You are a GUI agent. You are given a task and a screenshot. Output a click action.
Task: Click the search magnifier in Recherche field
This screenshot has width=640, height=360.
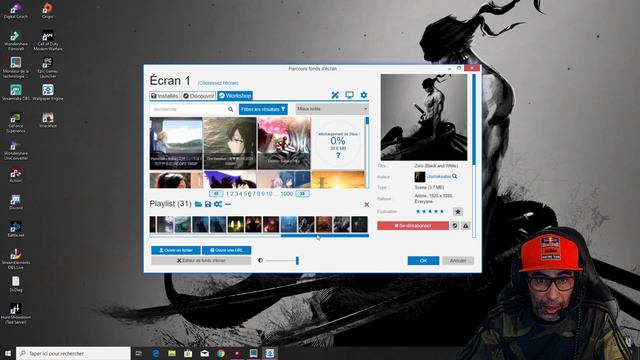[x=231, y=109]
